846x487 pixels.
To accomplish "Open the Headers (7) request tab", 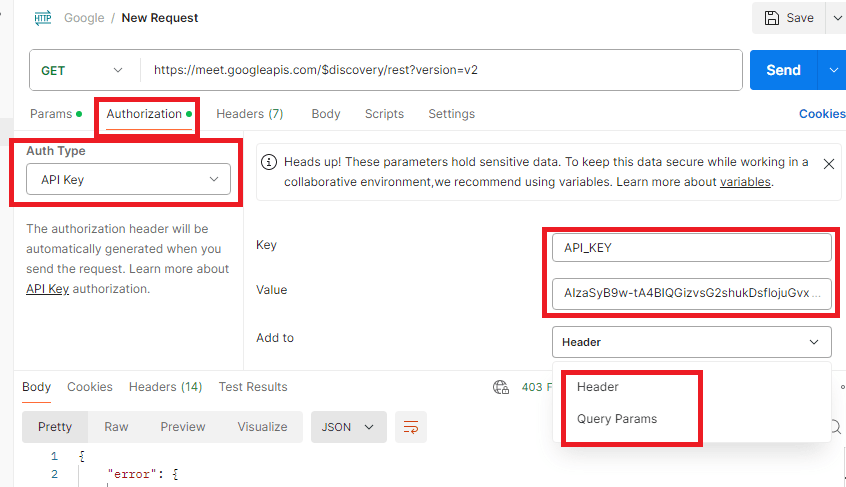I will 249,114.
